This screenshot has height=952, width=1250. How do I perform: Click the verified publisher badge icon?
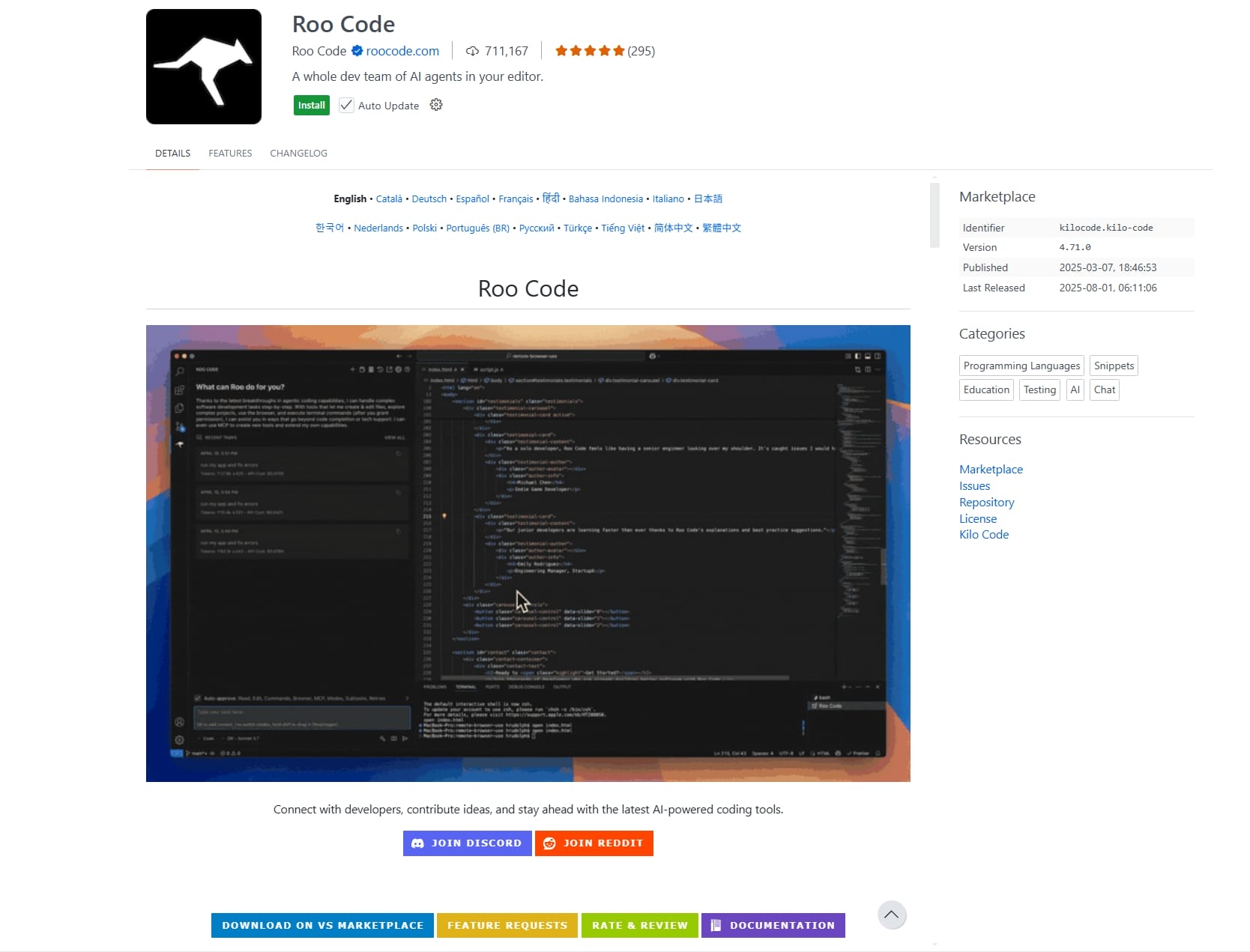click(357, 51)
